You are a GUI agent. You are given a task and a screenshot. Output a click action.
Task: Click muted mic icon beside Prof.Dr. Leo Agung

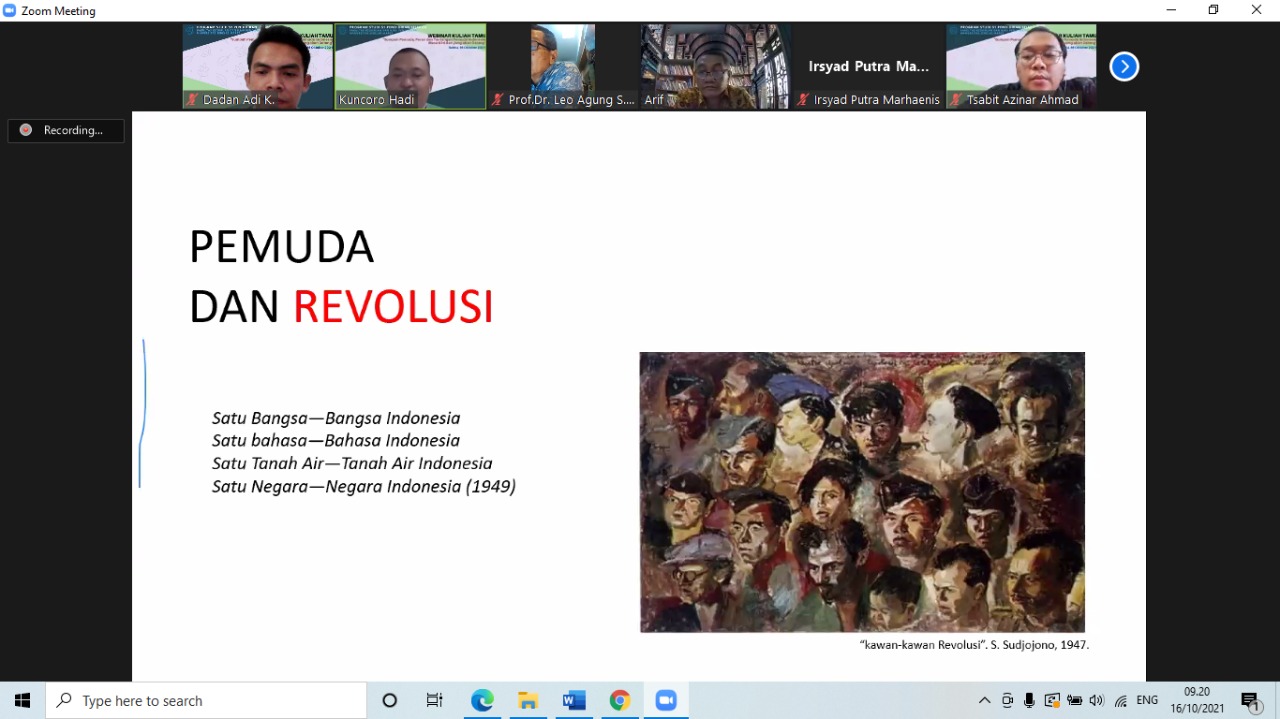[x=498, y=100]
